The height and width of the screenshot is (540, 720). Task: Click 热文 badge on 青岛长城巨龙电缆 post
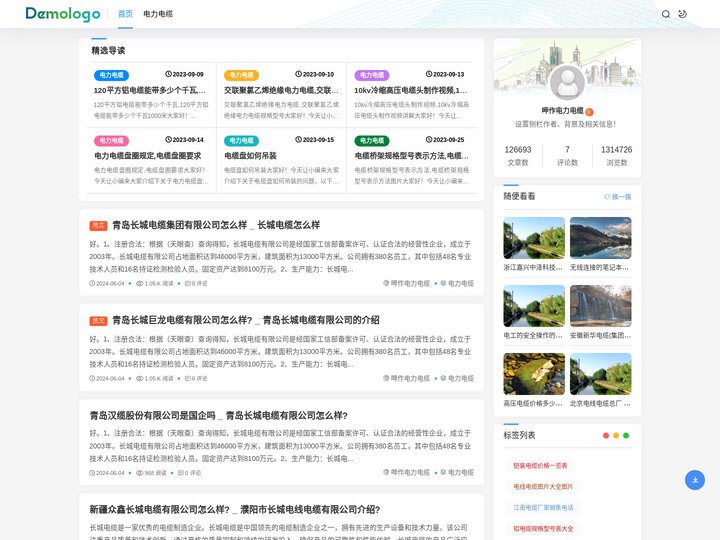pyautogui.click(x=98, y=321)
